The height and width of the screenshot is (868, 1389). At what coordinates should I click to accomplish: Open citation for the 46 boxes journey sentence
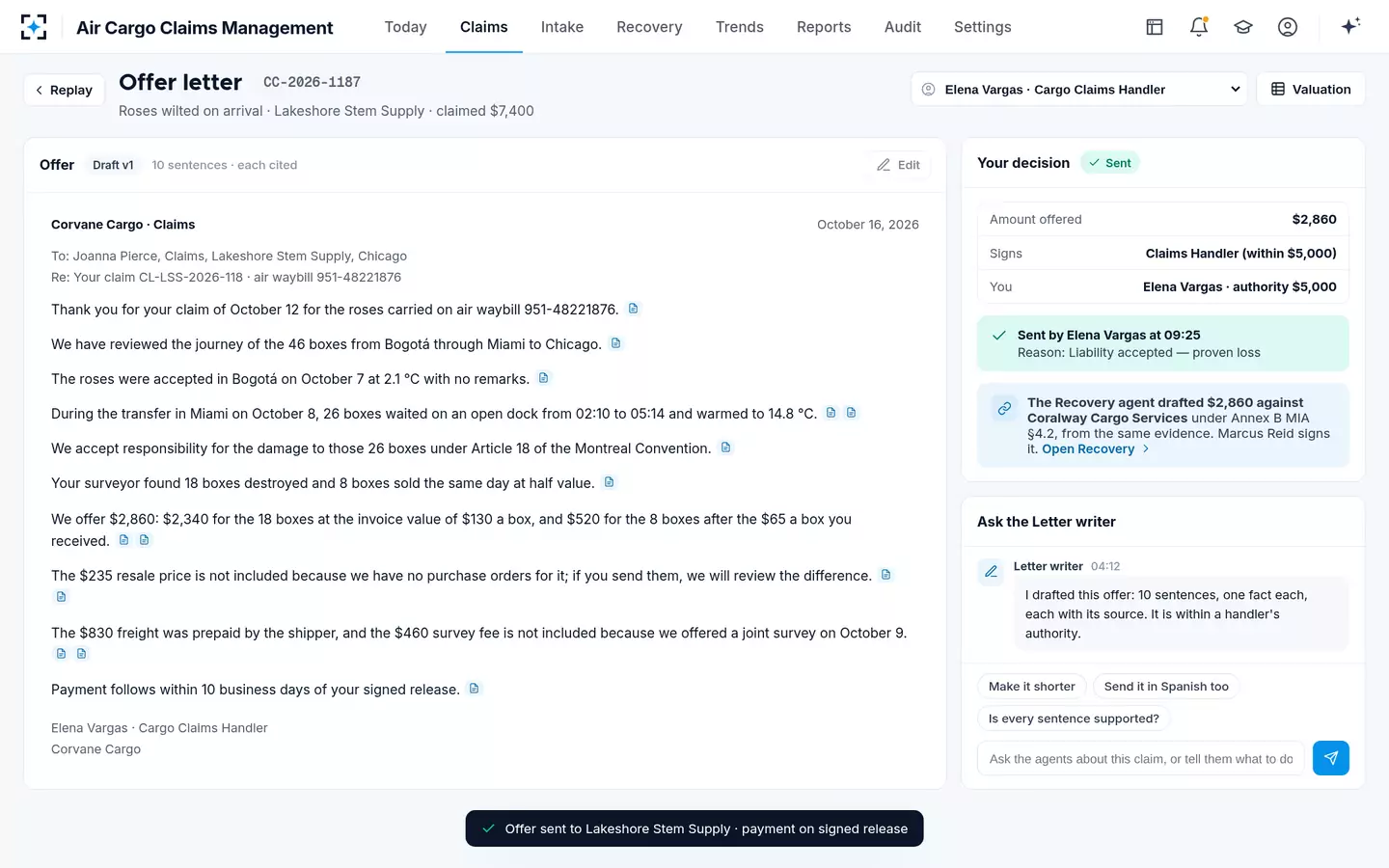coord(616,343)
